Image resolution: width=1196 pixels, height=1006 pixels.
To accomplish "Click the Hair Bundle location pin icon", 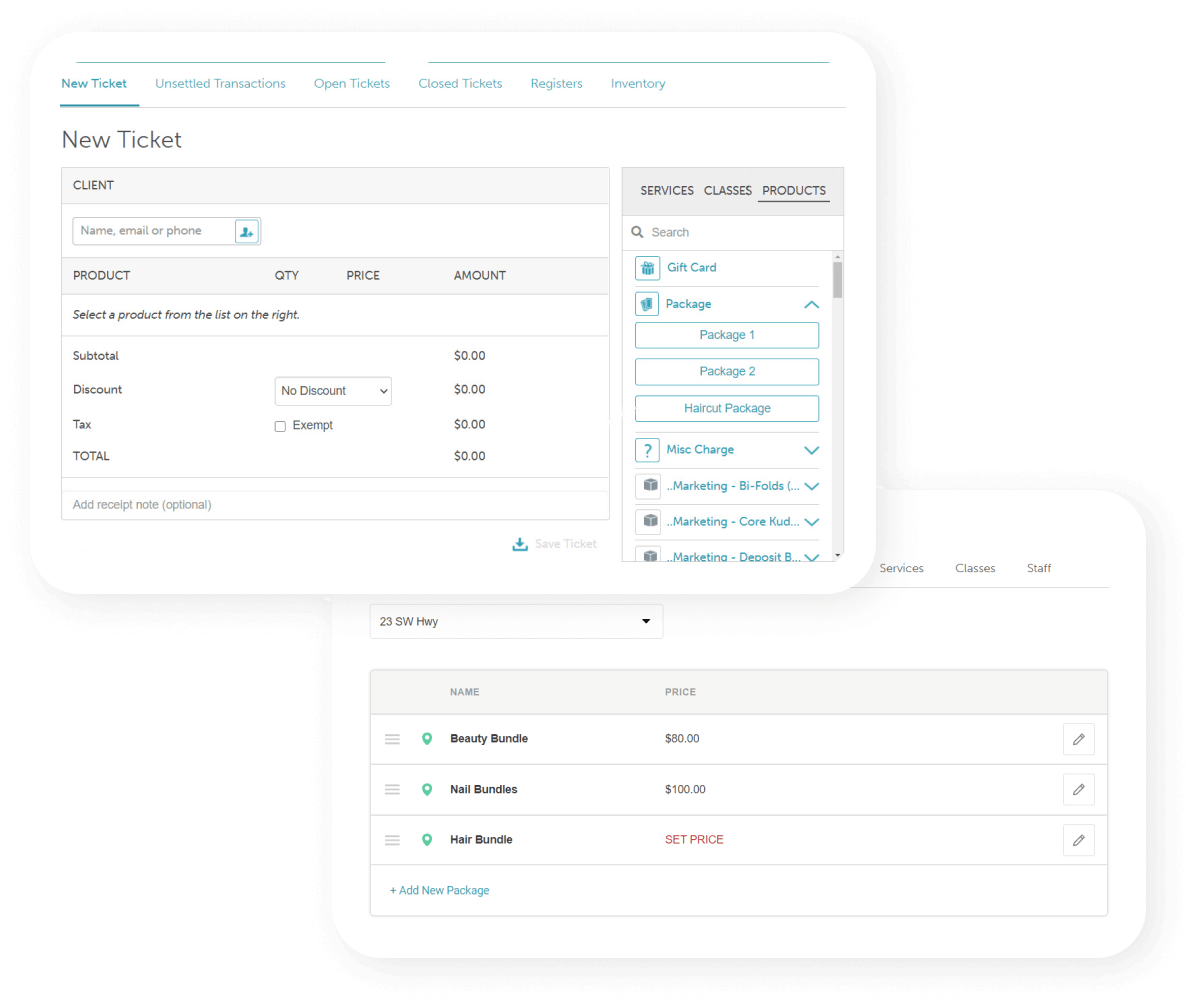I will pos(427,840).
